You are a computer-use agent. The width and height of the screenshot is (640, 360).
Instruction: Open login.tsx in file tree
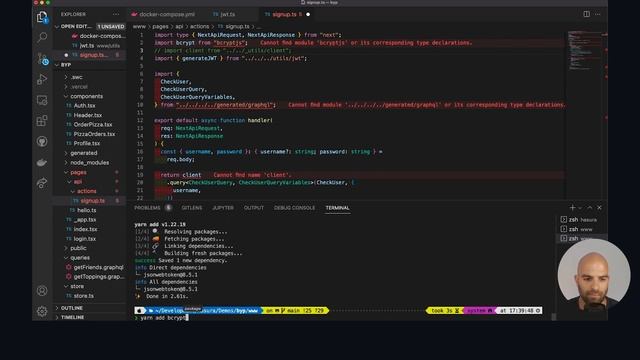89,239
